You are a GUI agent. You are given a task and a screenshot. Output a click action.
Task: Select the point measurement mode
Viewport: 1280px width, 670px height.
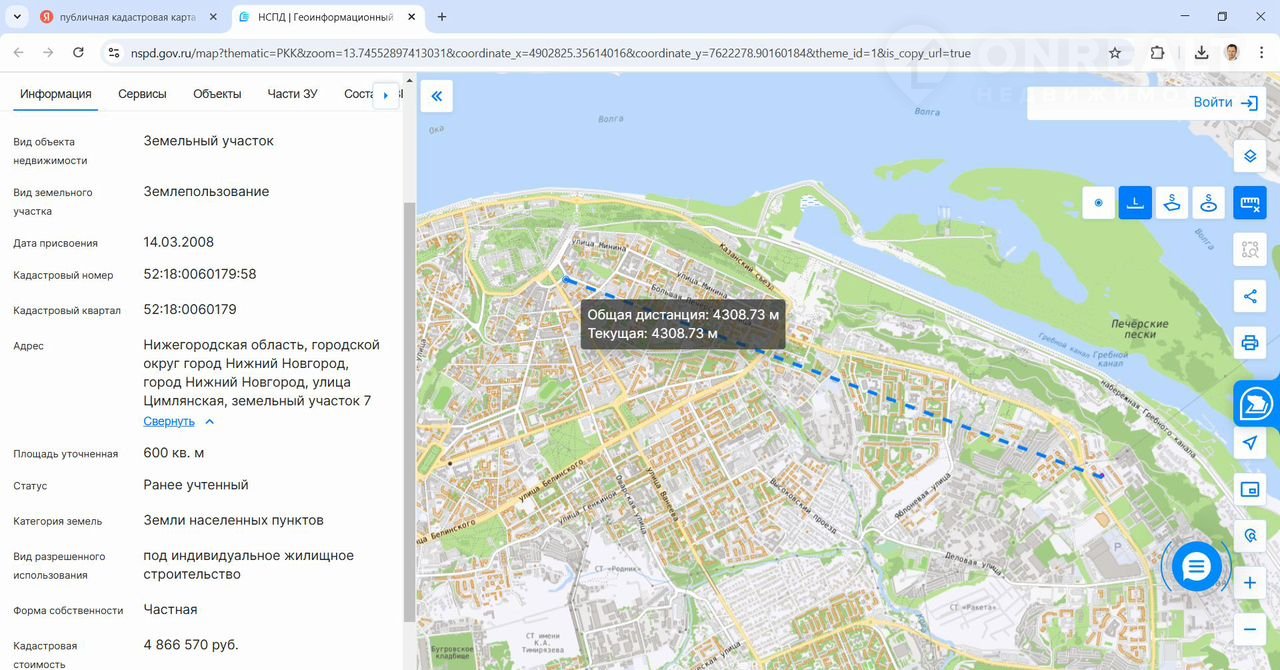pyautogui.click(x=1098, y=203)
